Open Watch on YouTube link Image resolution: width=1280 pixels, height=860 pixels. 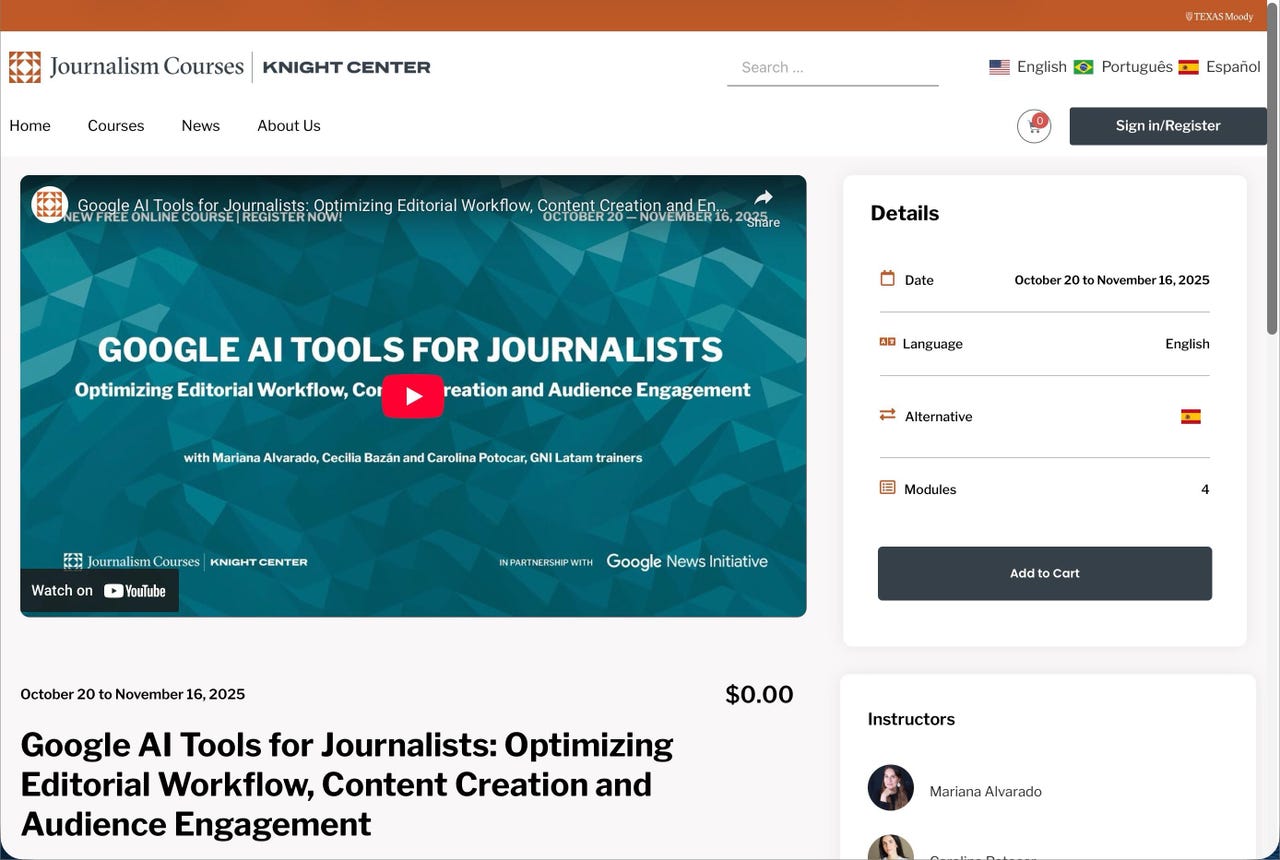[99, 591]
